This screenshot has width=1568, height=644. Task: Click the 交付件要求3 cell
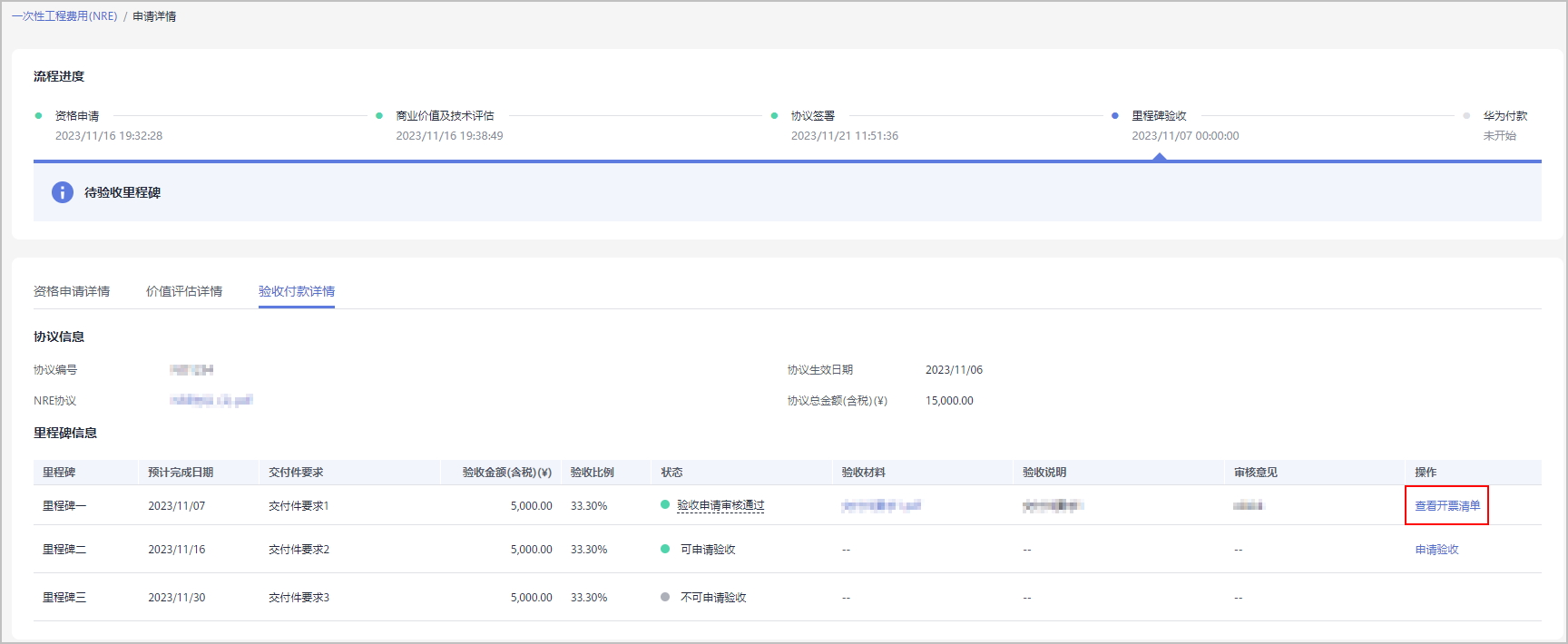pos(299,598)
